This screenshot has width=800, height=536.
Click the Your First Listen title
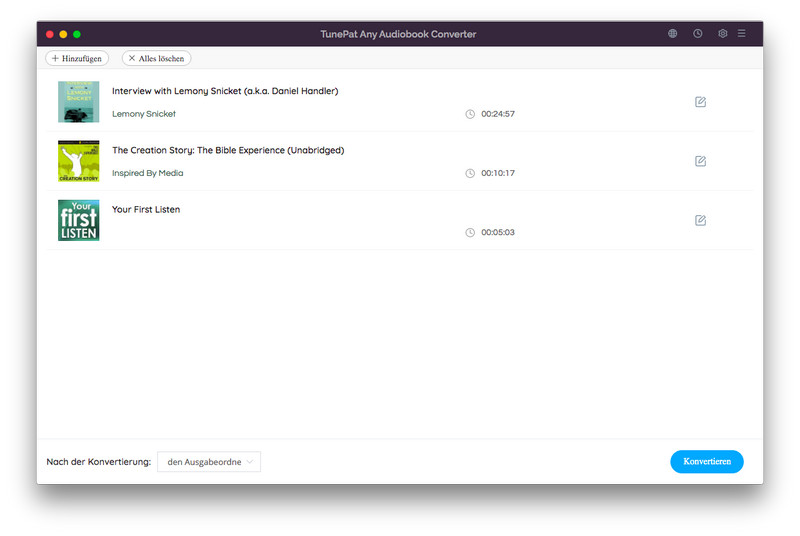(x=146, y=209)
